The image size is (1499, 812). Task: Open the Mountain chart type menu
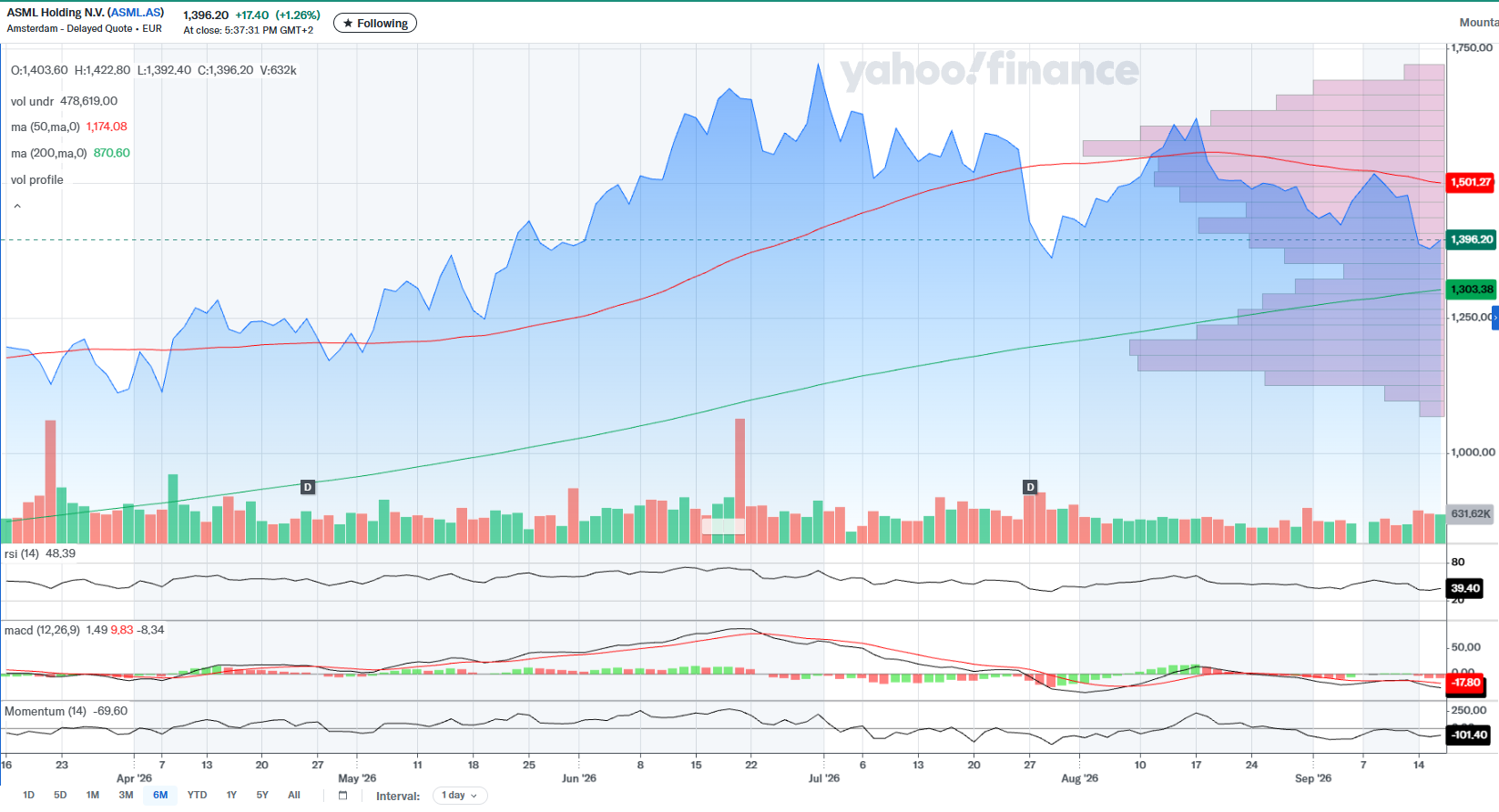(x=1479, y=23)
